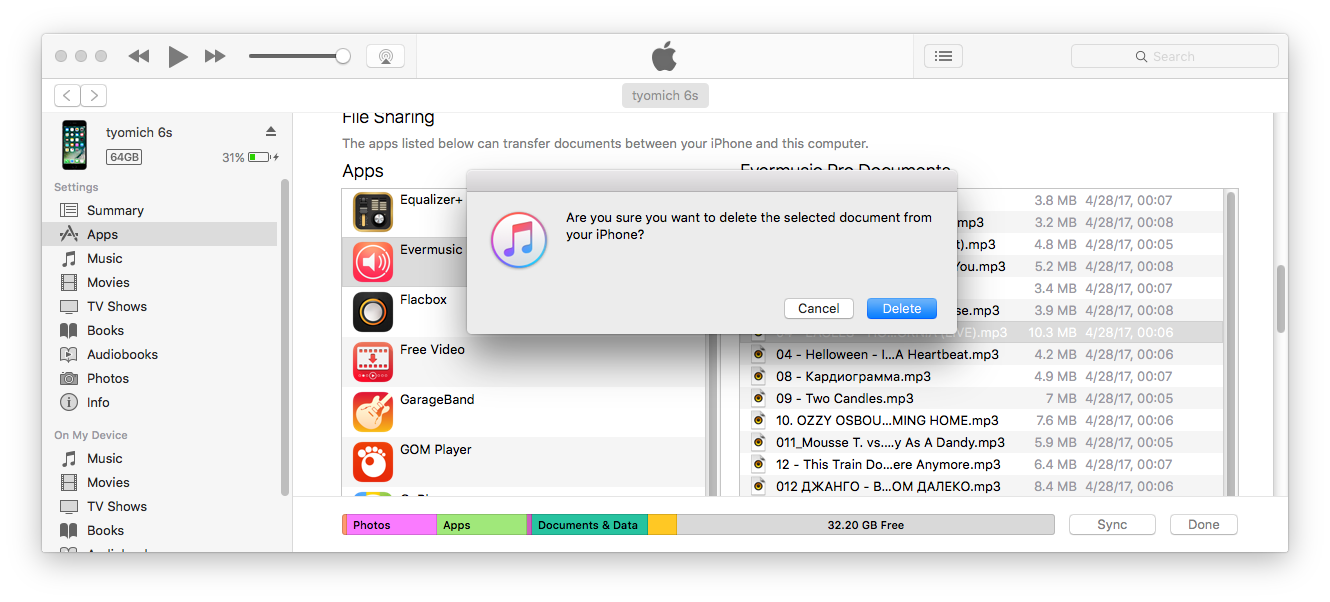Toggle playback with the play button
Screen dimensions: 1330x602
pos(178,56)
